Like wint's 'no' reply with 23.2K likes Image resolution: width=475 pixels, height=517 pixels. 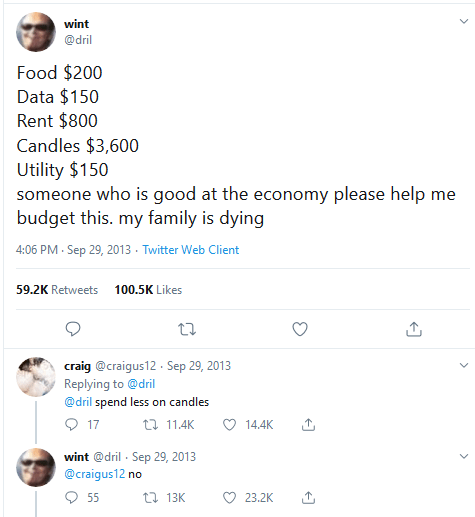pyautogui.click(x=229, y=498)
